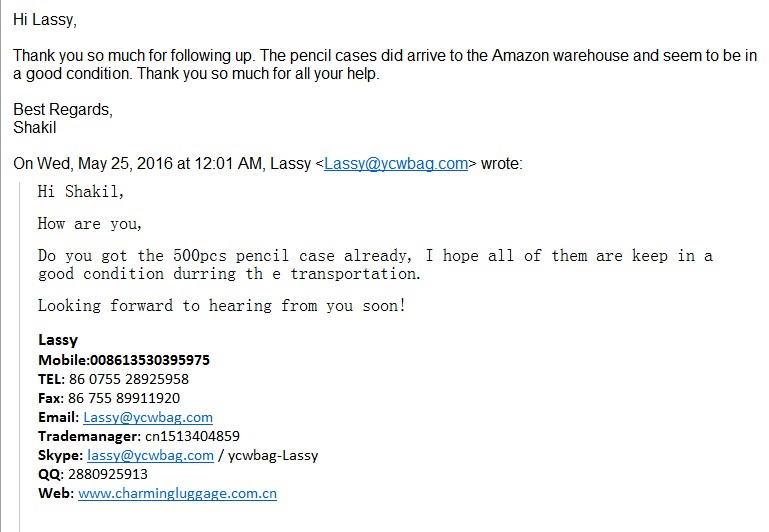The width and height of the screenshot is (769, 532).
Task: Click '500pcs' in the quoted message
Action: coord(200,256)
